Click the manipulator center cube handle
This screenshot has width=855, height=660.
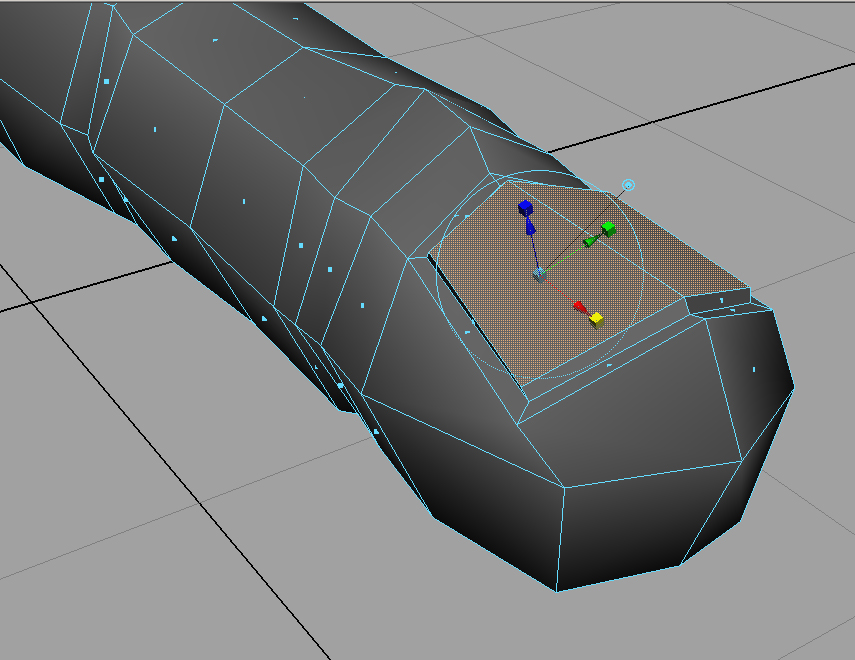[539, 274]
